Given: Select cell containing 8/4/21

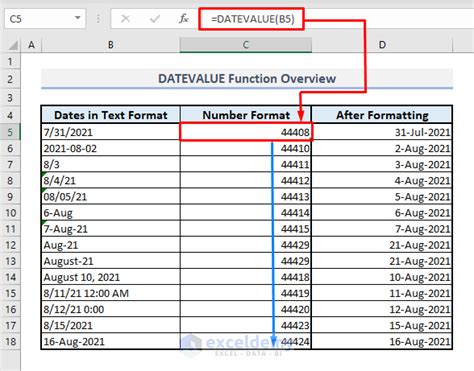Looking at the screenshot, I should tap(111, 180).
